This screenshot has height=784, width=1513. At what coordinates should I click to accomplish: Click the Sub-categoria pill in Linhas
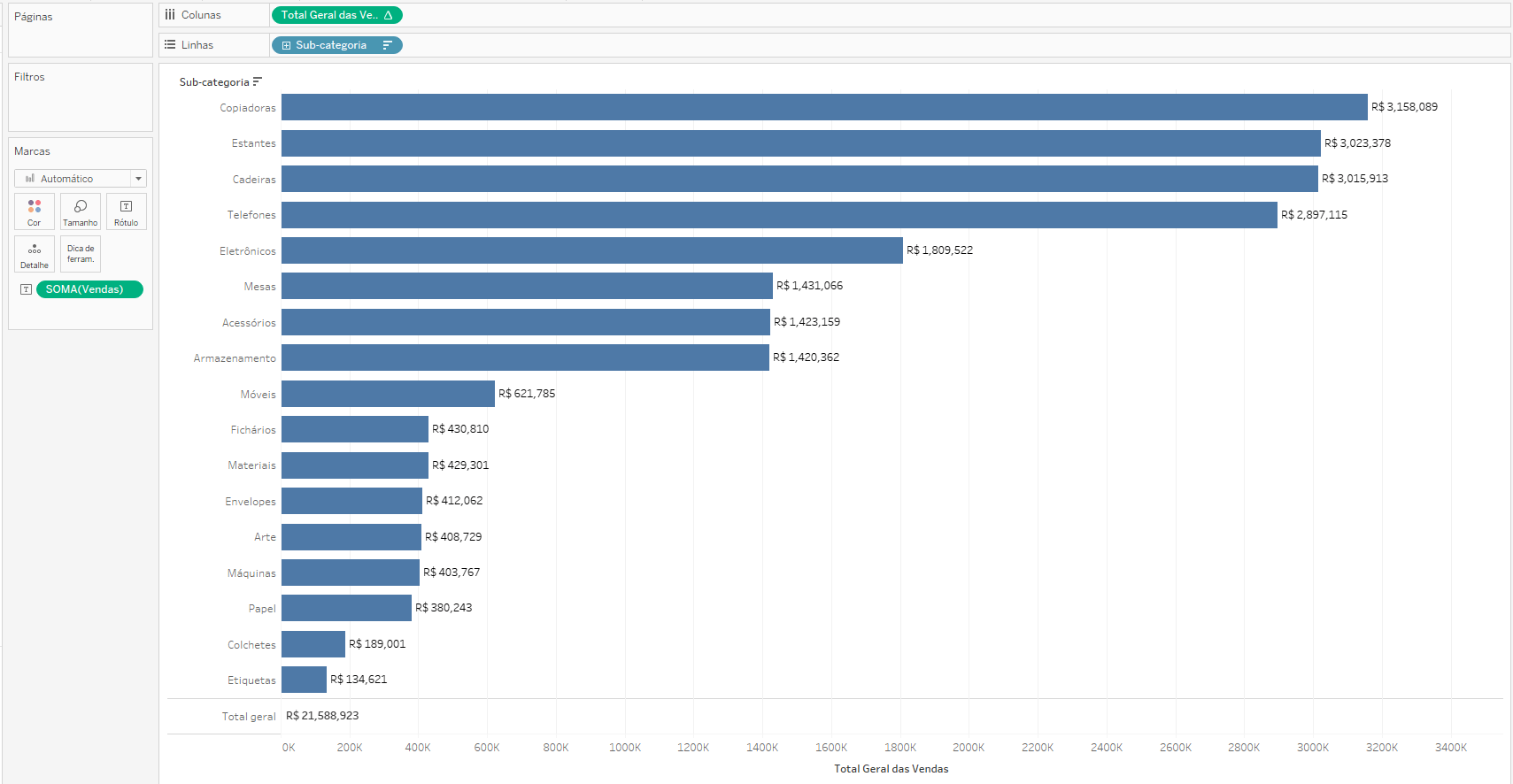coord(337,45)
